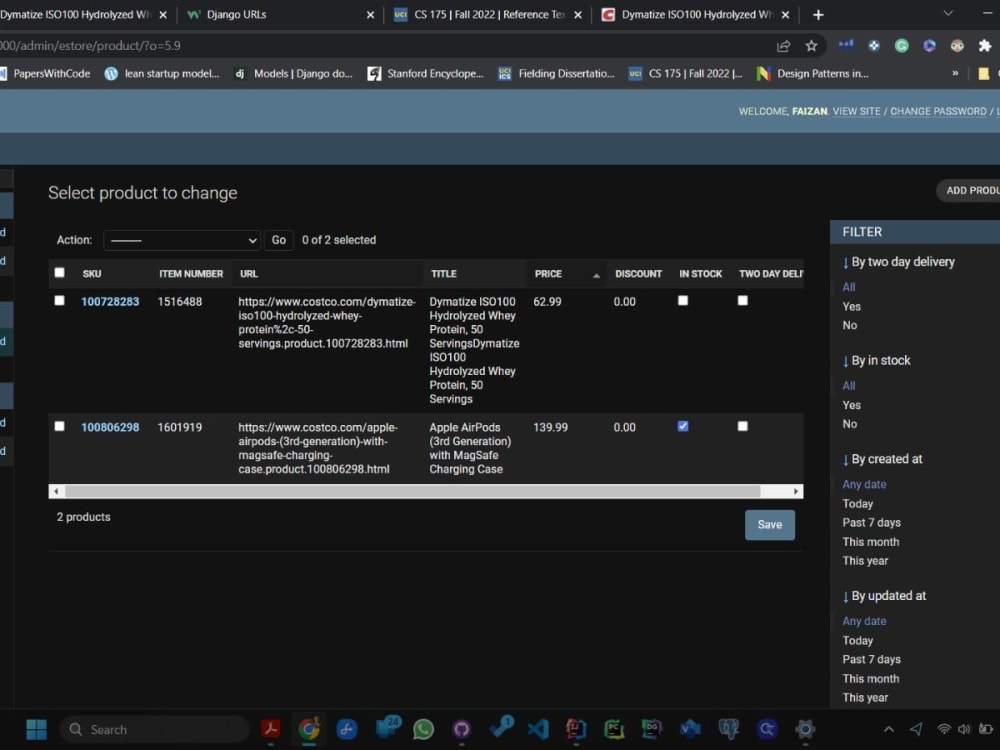Click the Save button
This screenshot has width=1000, height=750.
tap(769, 524)
